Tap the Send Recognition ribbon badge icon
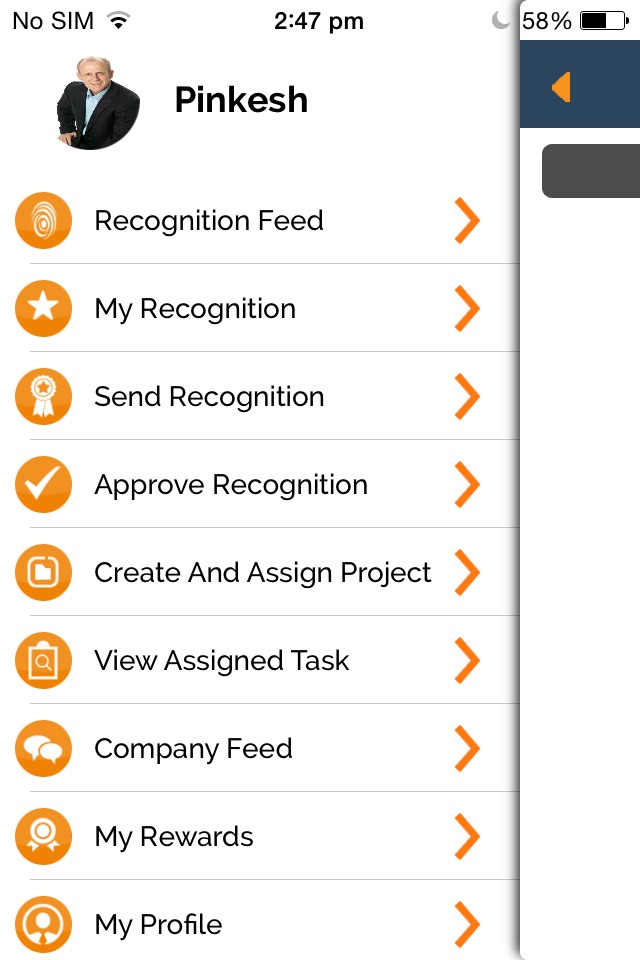Viewport: 640px width, 960px height. (43, 396)
